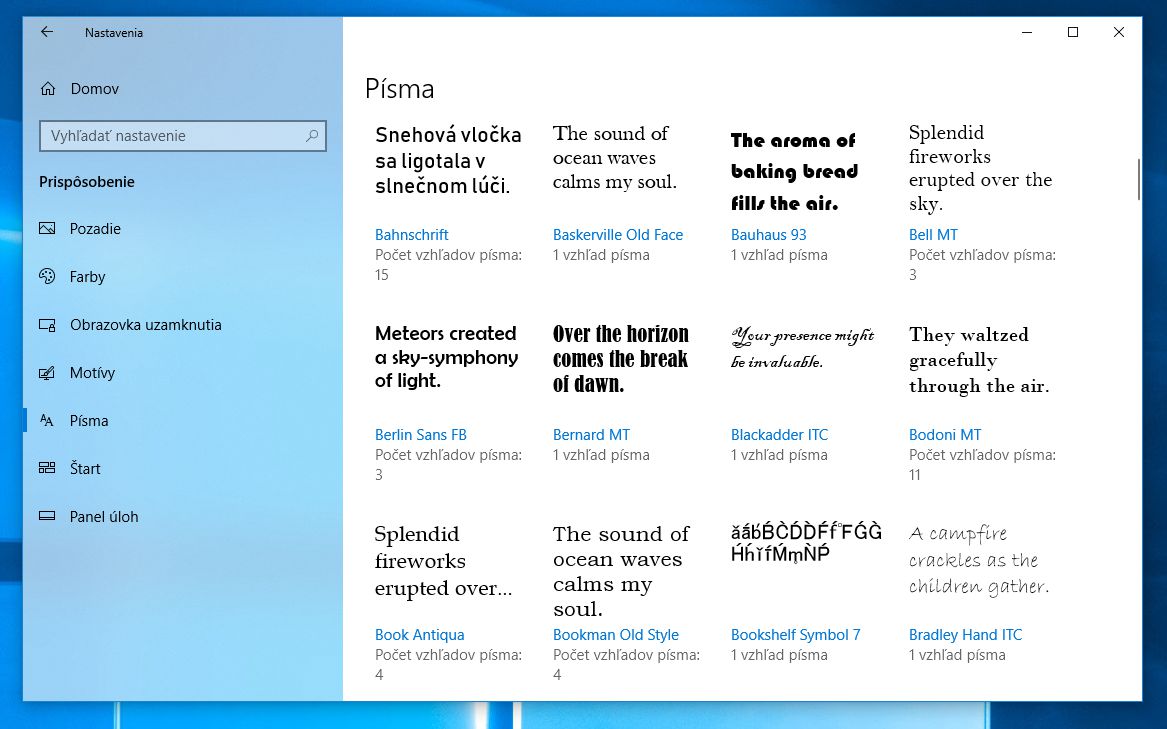Click the back arrow in Nastavenia

tap(47, 32)
